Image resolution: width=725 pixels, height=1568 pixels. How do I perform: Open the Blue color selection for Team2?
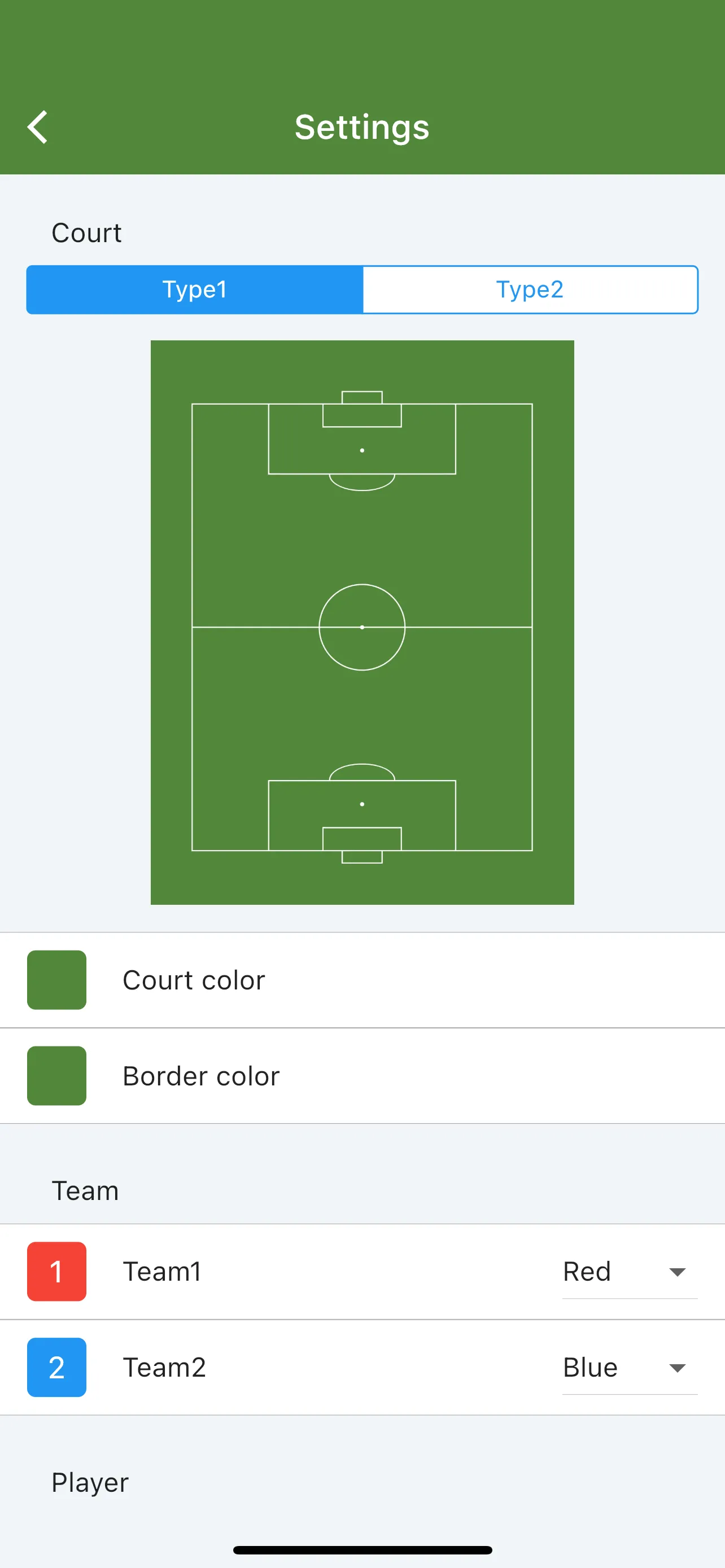tap(630, 1367)
